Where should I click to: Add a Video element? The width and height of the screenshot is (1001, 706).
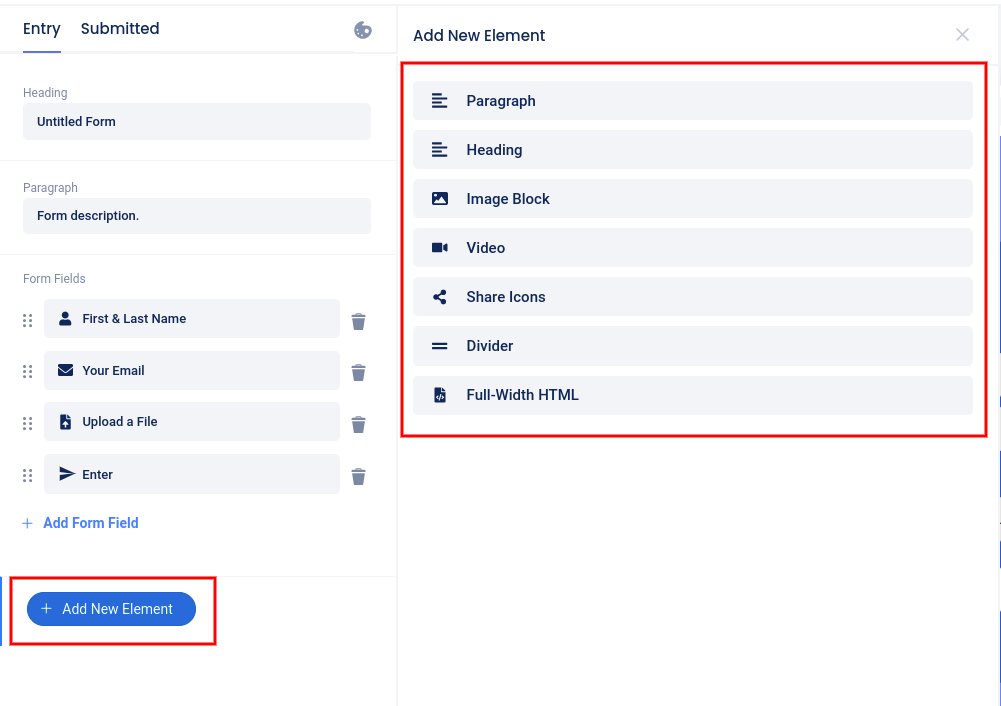[x=693, y=248]
